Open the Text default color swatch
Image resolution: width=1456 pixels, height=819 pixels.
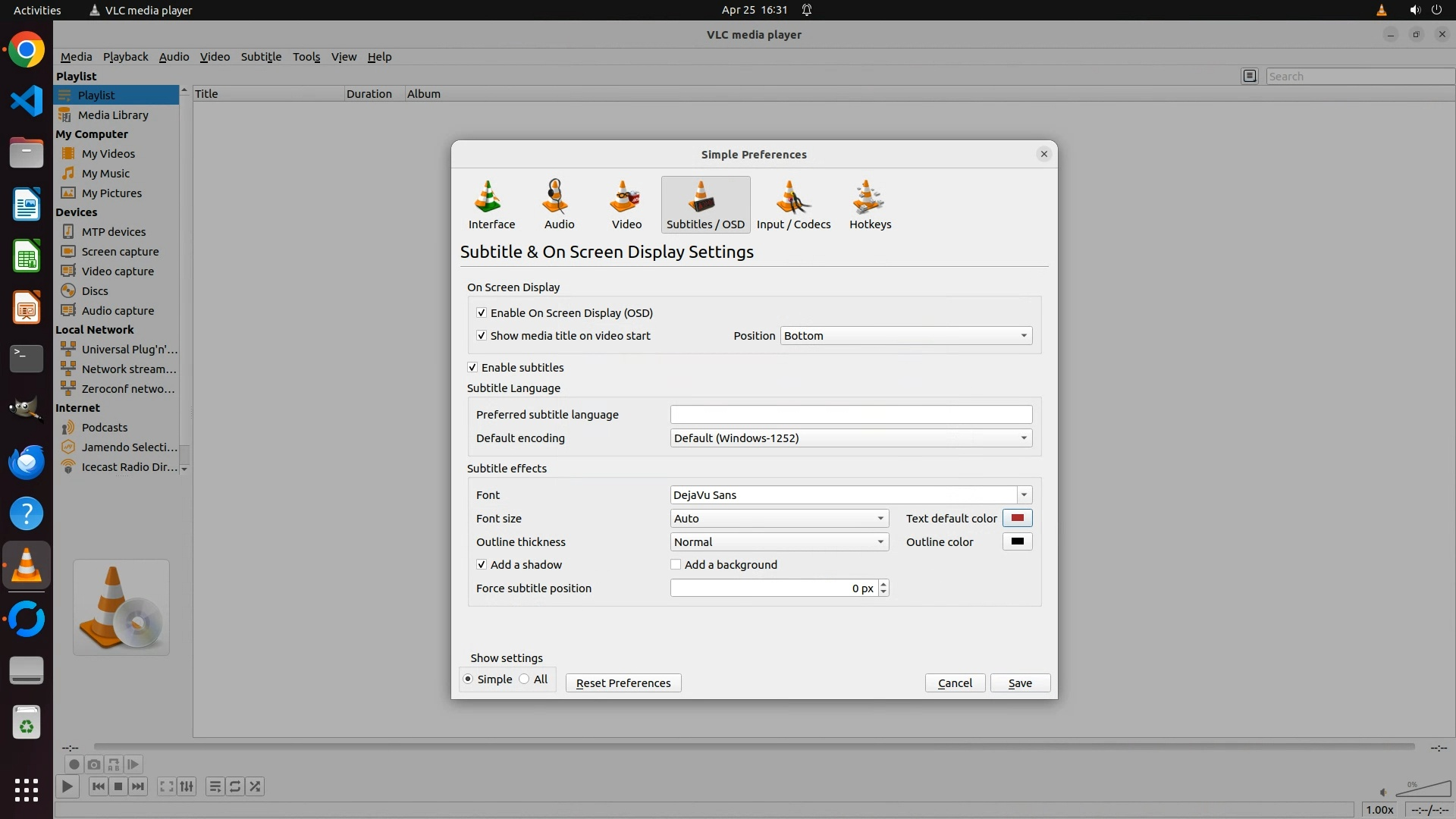pos(1017,518)
